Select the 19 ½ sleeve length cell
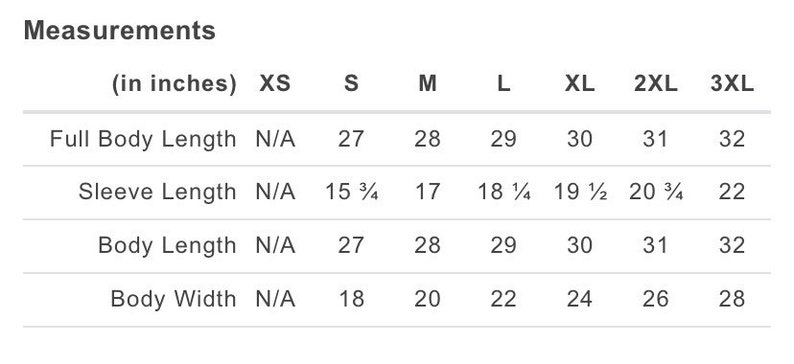 (x=580, y=192)
